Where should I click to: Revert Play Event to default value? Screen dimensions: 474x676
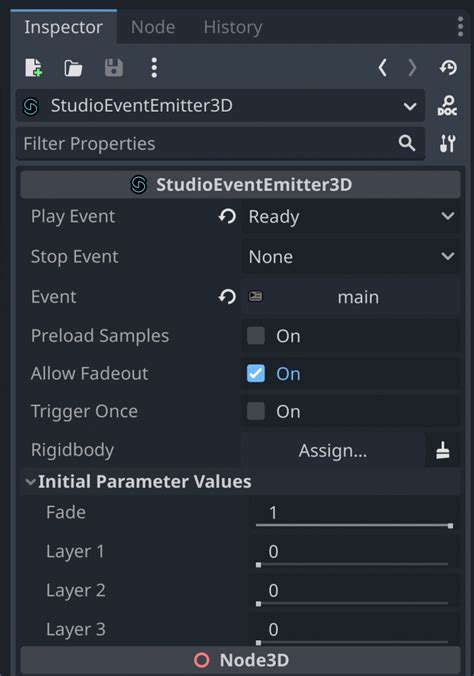click(x=227, y=216)
